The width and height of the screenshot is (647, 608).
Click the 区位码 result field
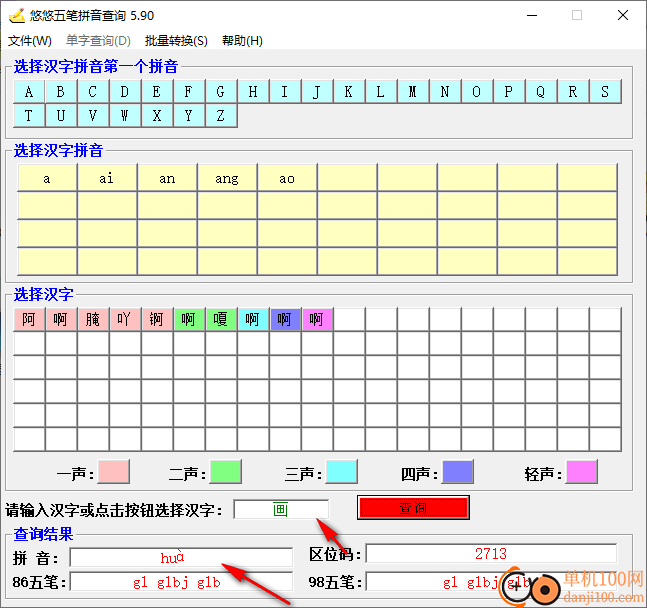point(491,554)
